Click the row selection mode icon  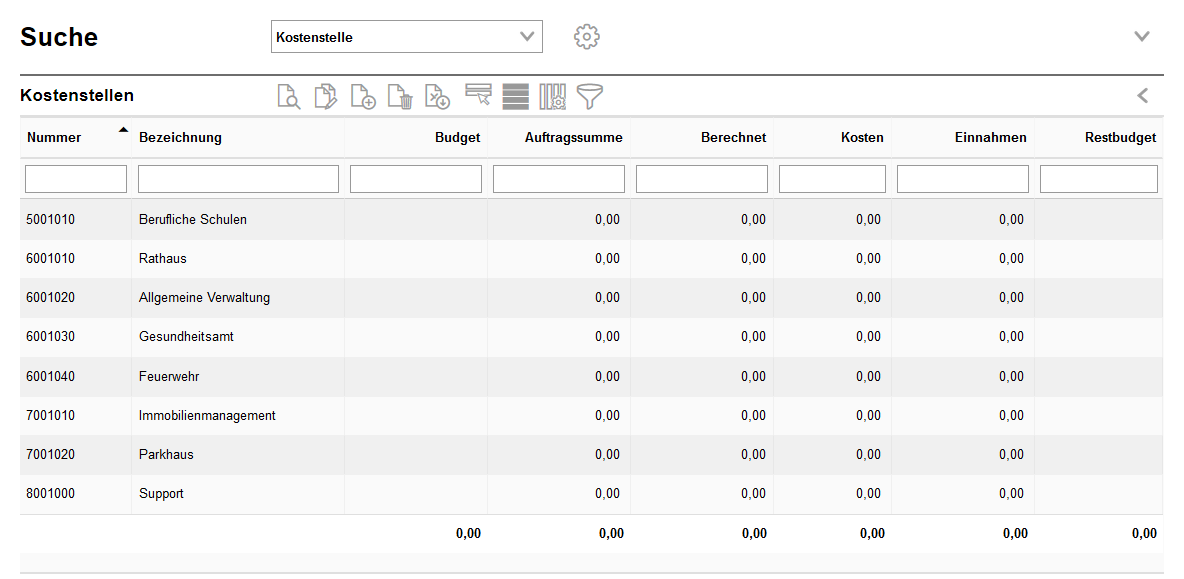[x=478, y=96]
